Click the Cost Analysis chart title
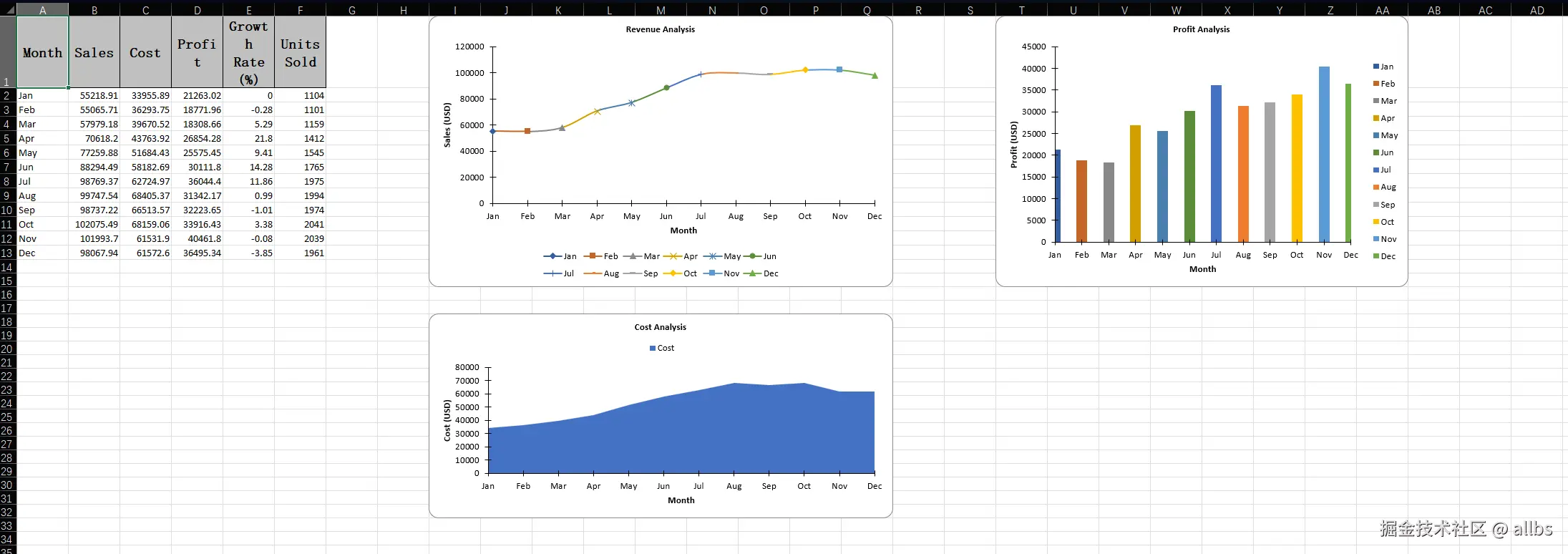 pos(660,327)
